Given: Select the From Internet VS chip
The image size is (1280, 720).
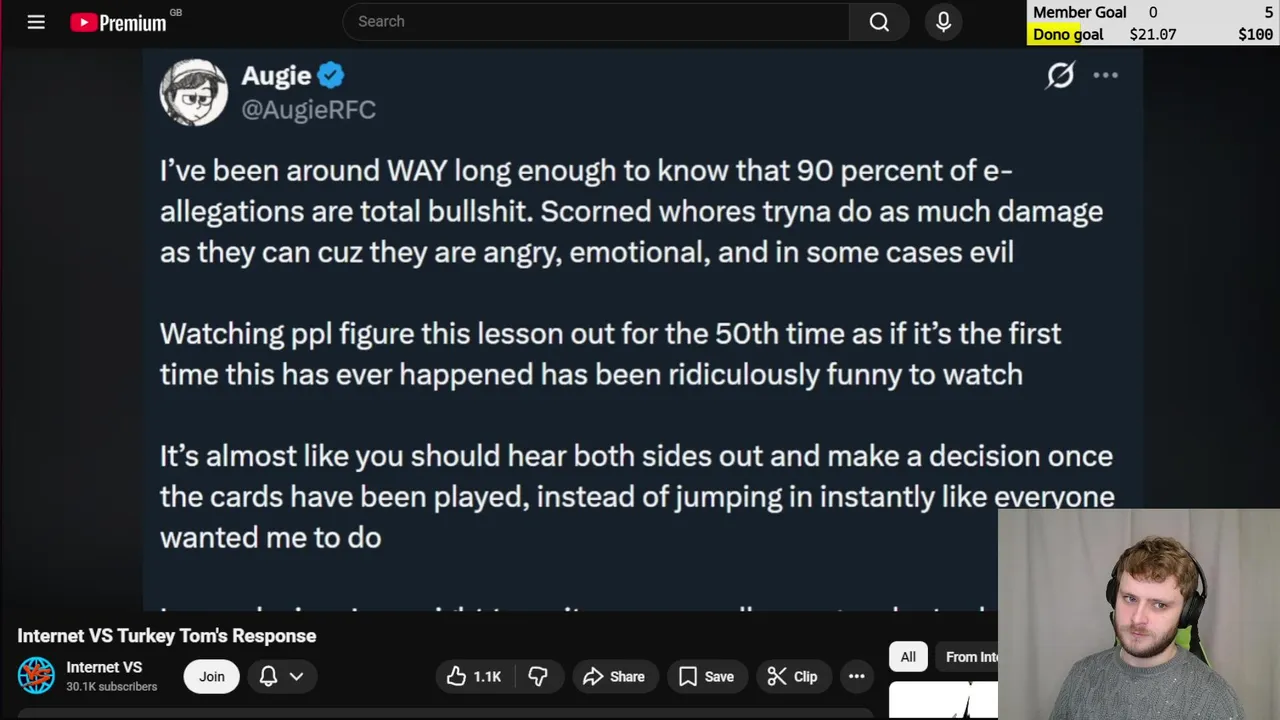Looking at the screenshot, I should (971, 657).
